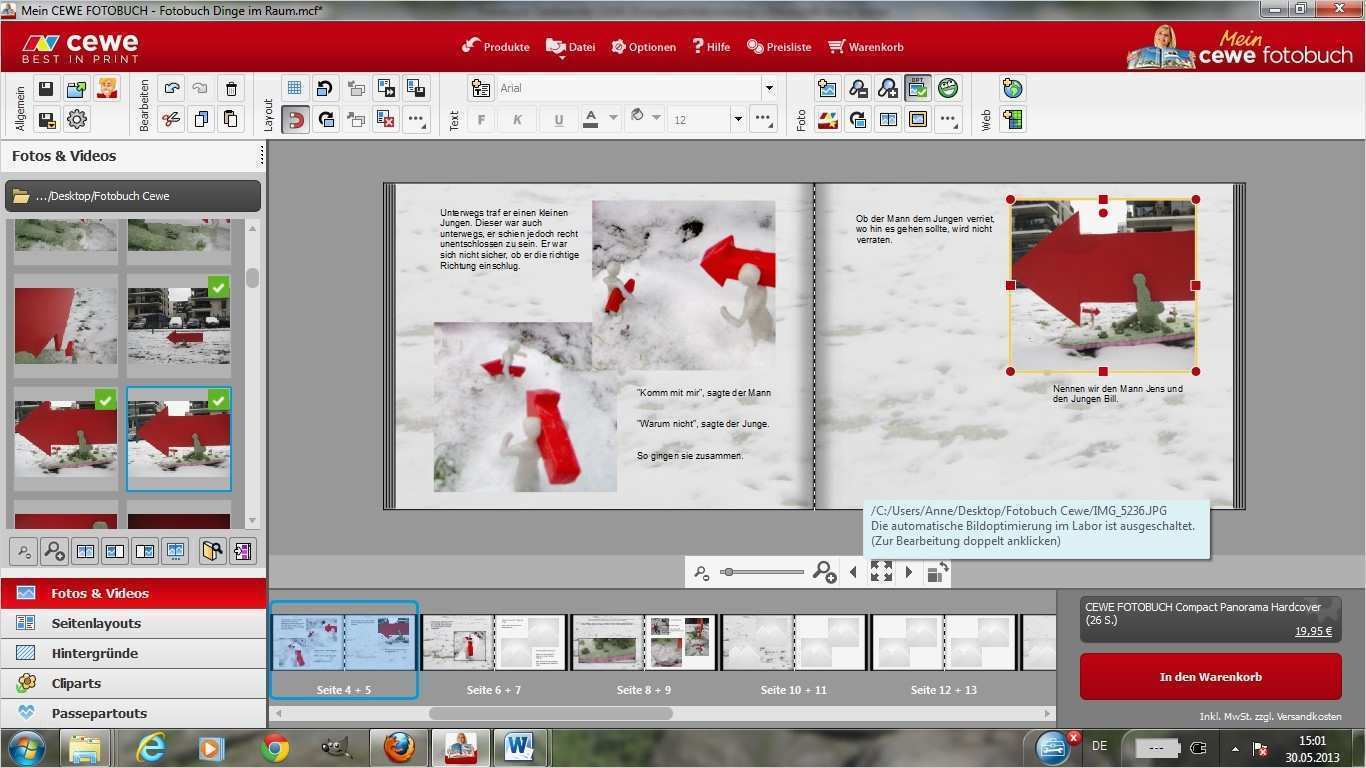Save the photo book with the disk icon

pyautogui.click(x=44, y=88)
